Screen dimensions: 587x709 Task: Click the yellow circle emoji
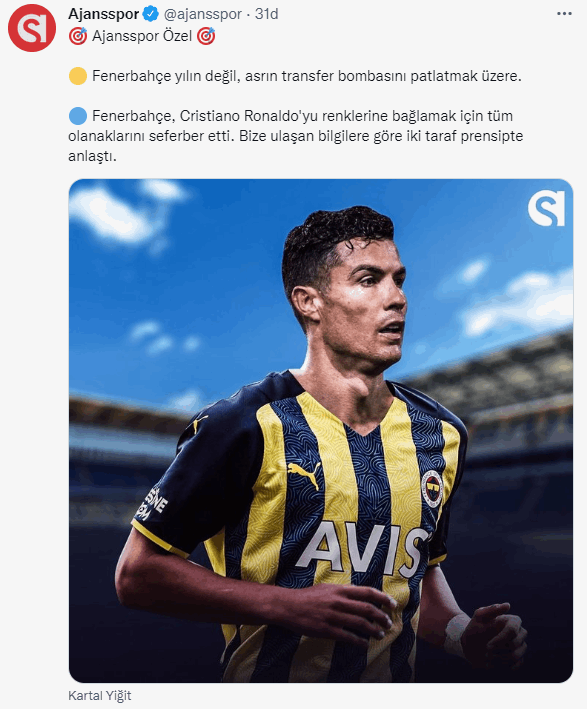(78, 76)
